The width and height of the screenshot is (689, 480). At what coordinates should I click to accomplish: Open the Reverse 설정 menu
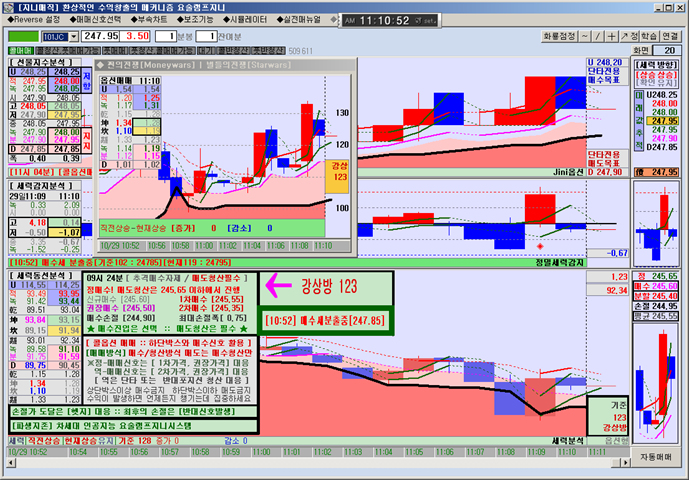pos(34,20)
